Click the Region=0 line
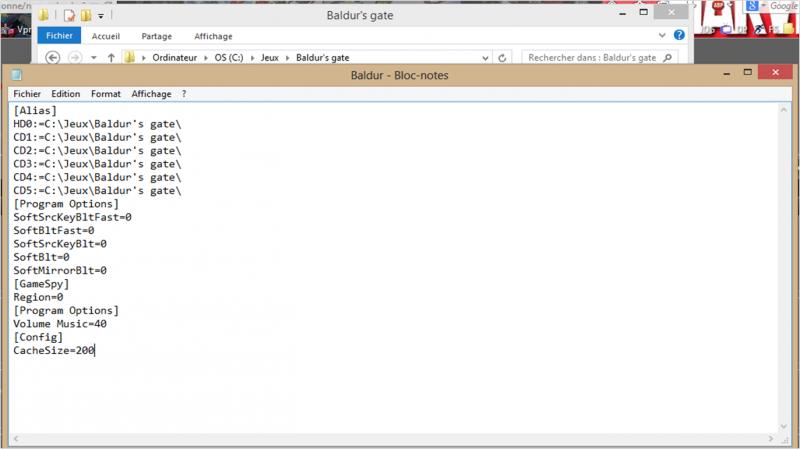Image resolution: width=800 pixels, height=449 pixels. [38, 297]
